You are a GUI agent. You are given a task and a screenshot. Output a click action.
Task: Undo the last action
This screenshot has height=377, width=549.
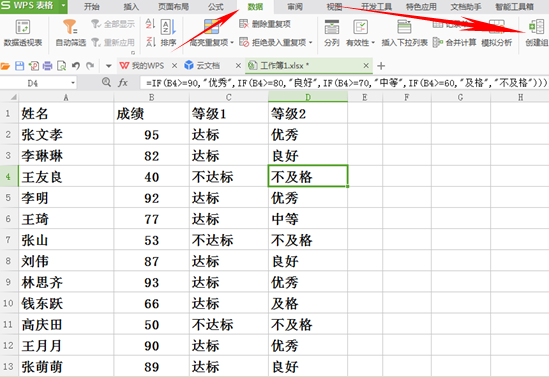coord(76,65)
